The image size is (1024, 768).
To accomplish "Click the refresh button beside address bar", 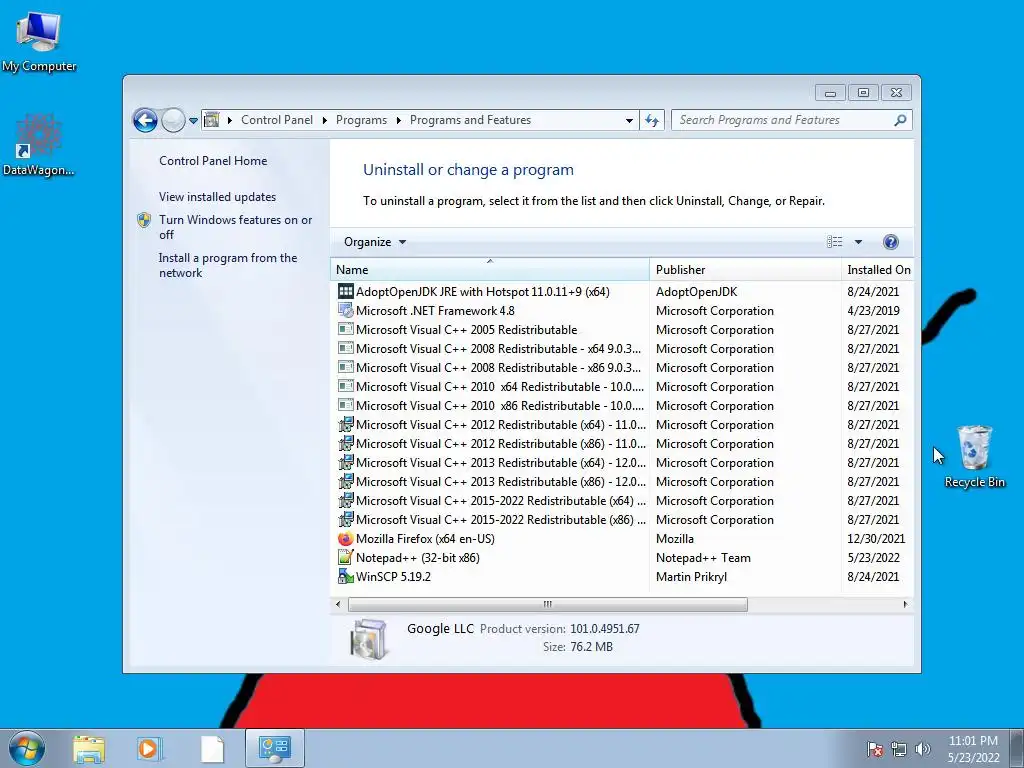I will 652,120.
